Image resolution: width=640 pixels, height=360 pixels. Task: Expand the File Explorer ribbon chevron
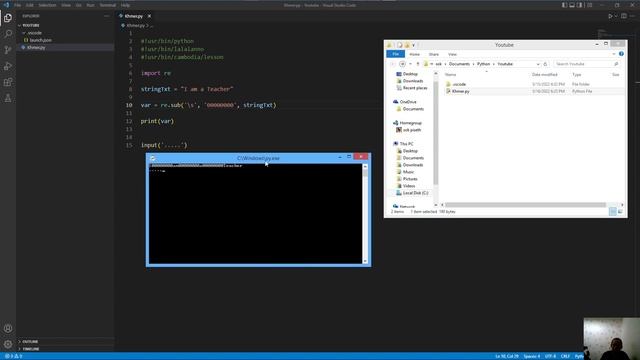pos(613,54)
